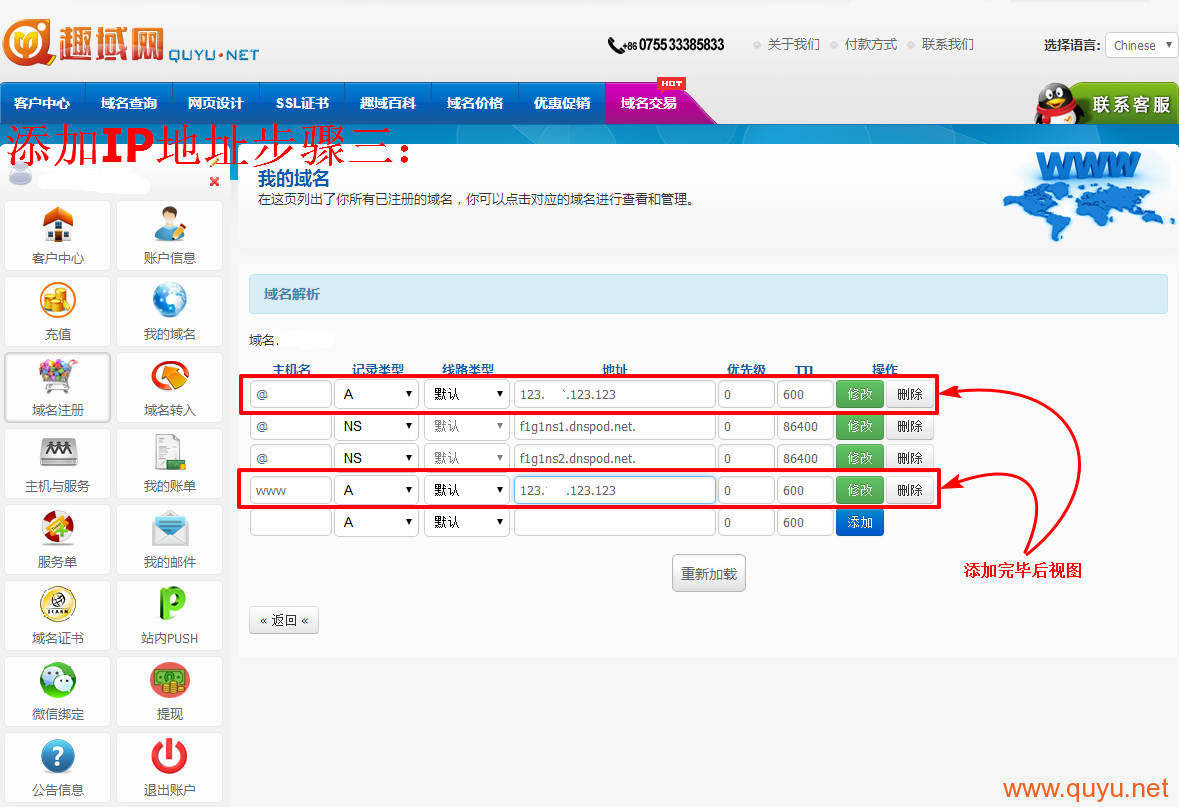
Task: Click the empty hostname field in new row
Action: [291, 522]
